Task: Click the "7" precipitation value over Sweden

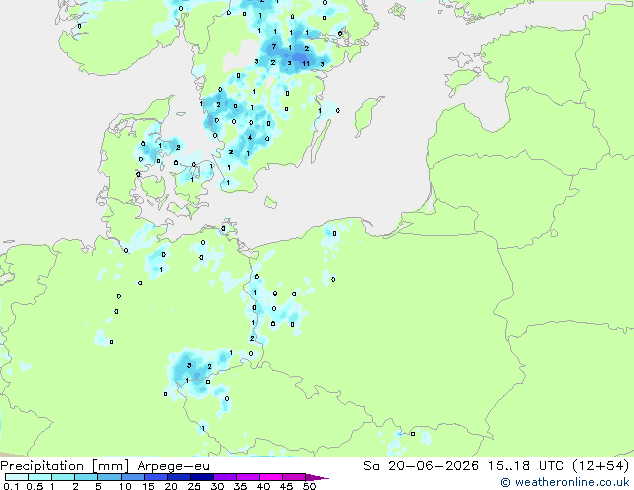Action: (x=274, y=46)
